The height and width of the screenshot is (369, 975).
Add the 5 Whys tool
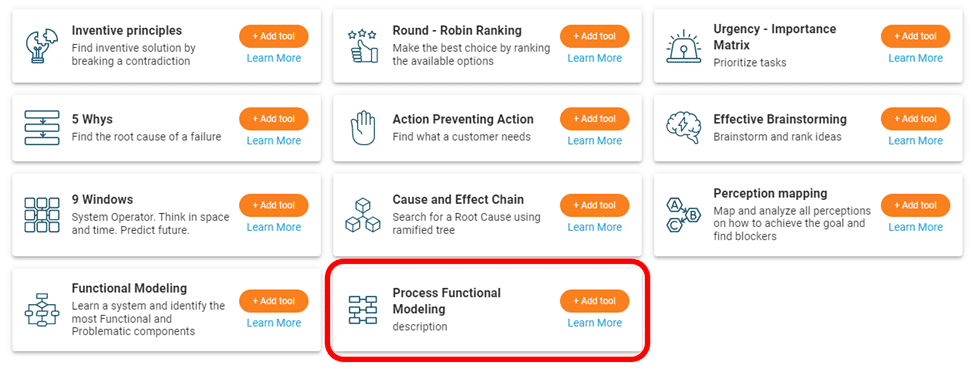click(274, 119)
